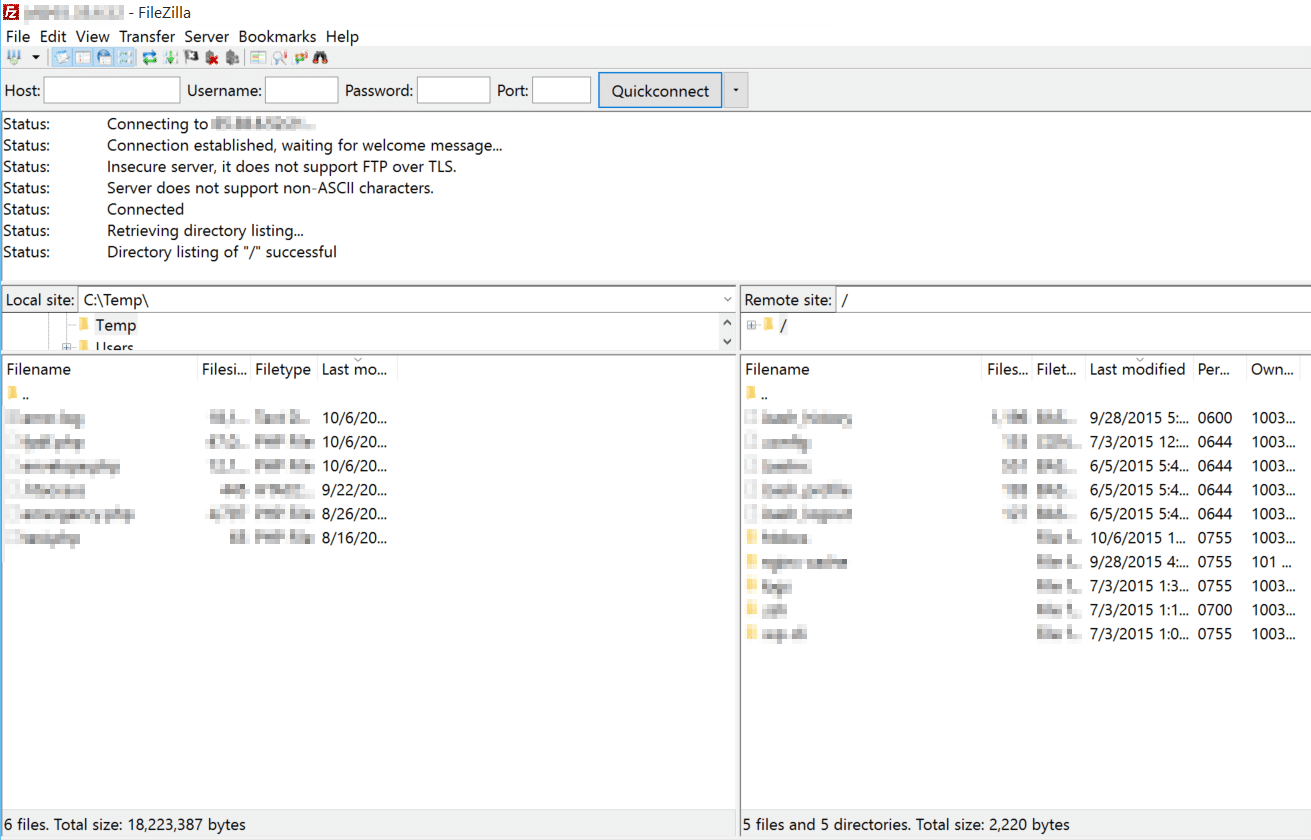Open the directory listing filters dialog
Image resolution: width=1311 pixels, height=840 pixels.
258,58
